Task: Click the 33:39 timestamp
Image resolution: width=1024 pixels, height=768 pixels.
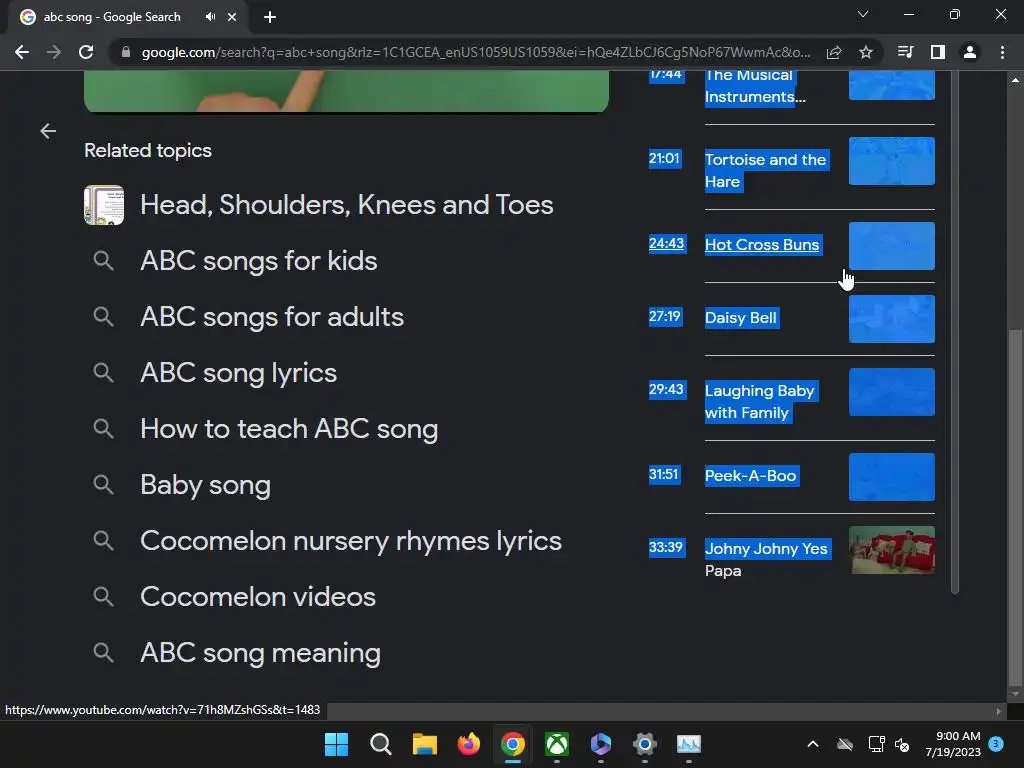Action: pos(666,548)
